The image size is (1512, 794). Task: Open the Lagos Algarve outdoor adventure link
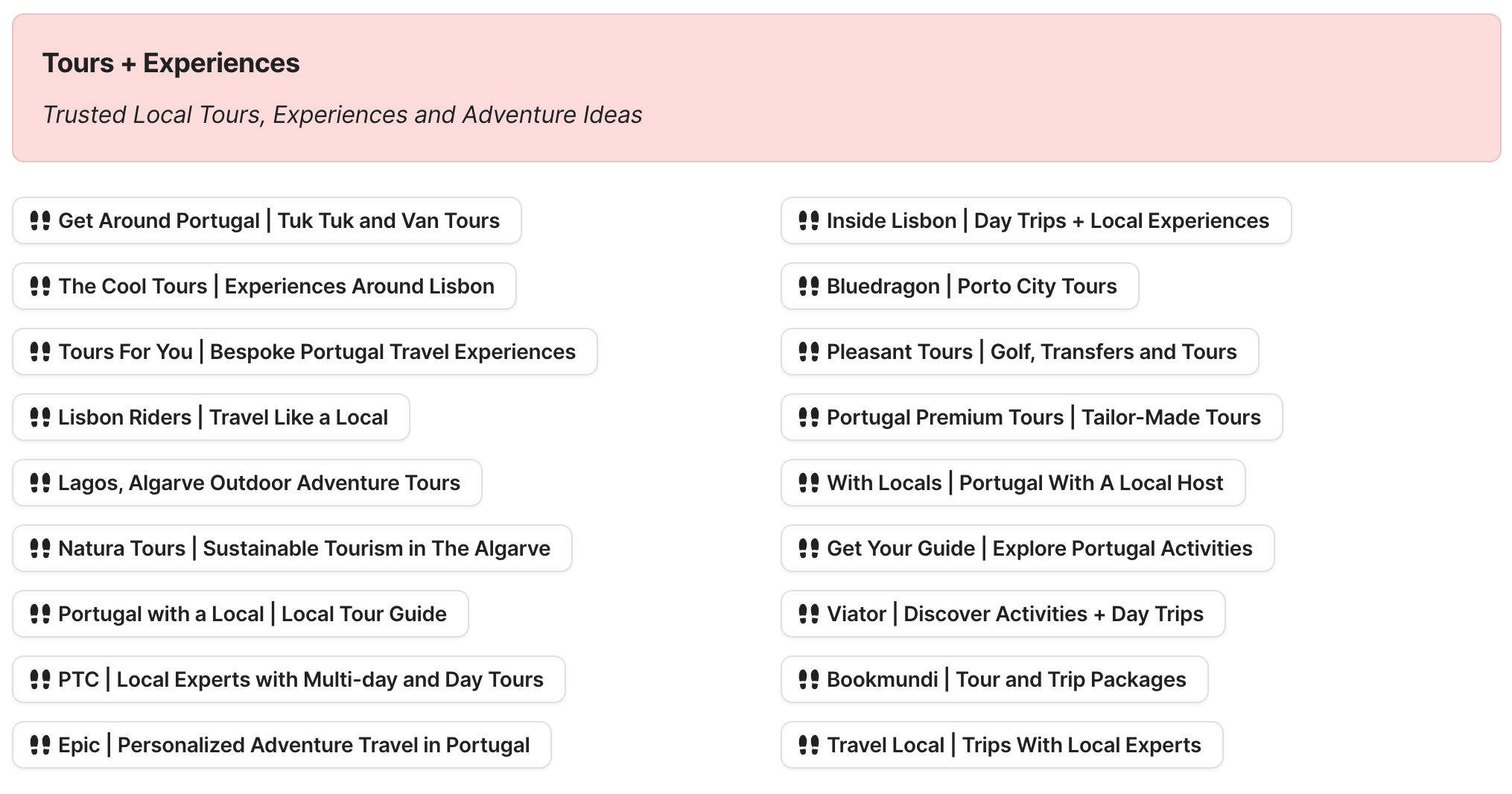click(x=247, y=483)
